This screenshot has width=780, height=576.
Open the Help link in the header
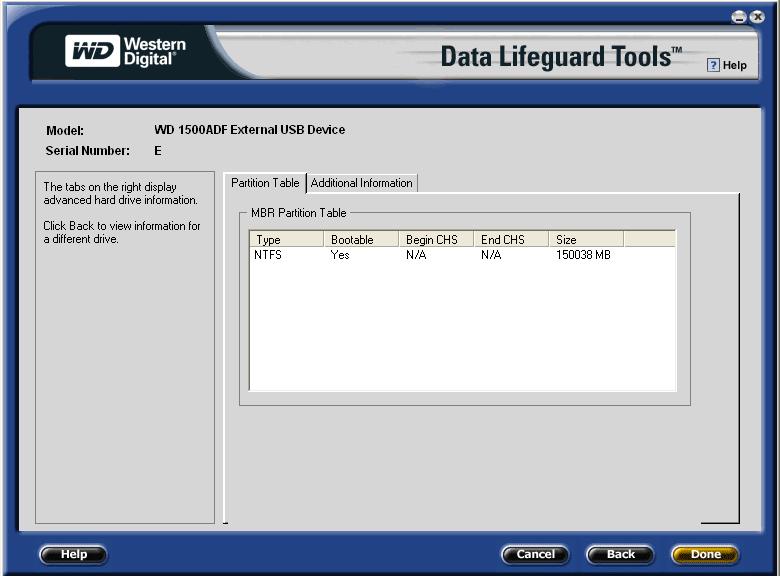click(734, 65)
